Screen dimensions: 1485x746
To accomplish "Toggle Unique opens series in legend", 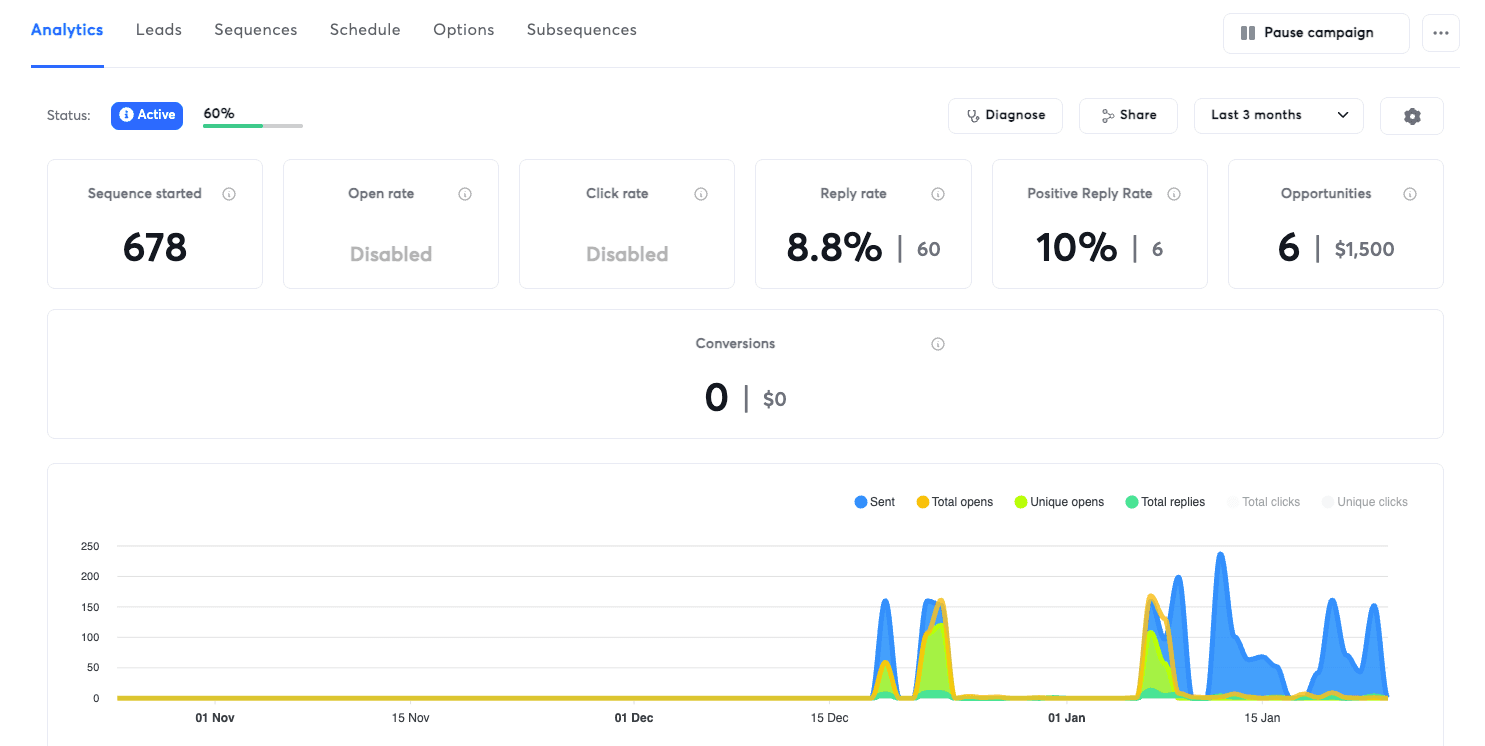I will [x=1059, y=502].
